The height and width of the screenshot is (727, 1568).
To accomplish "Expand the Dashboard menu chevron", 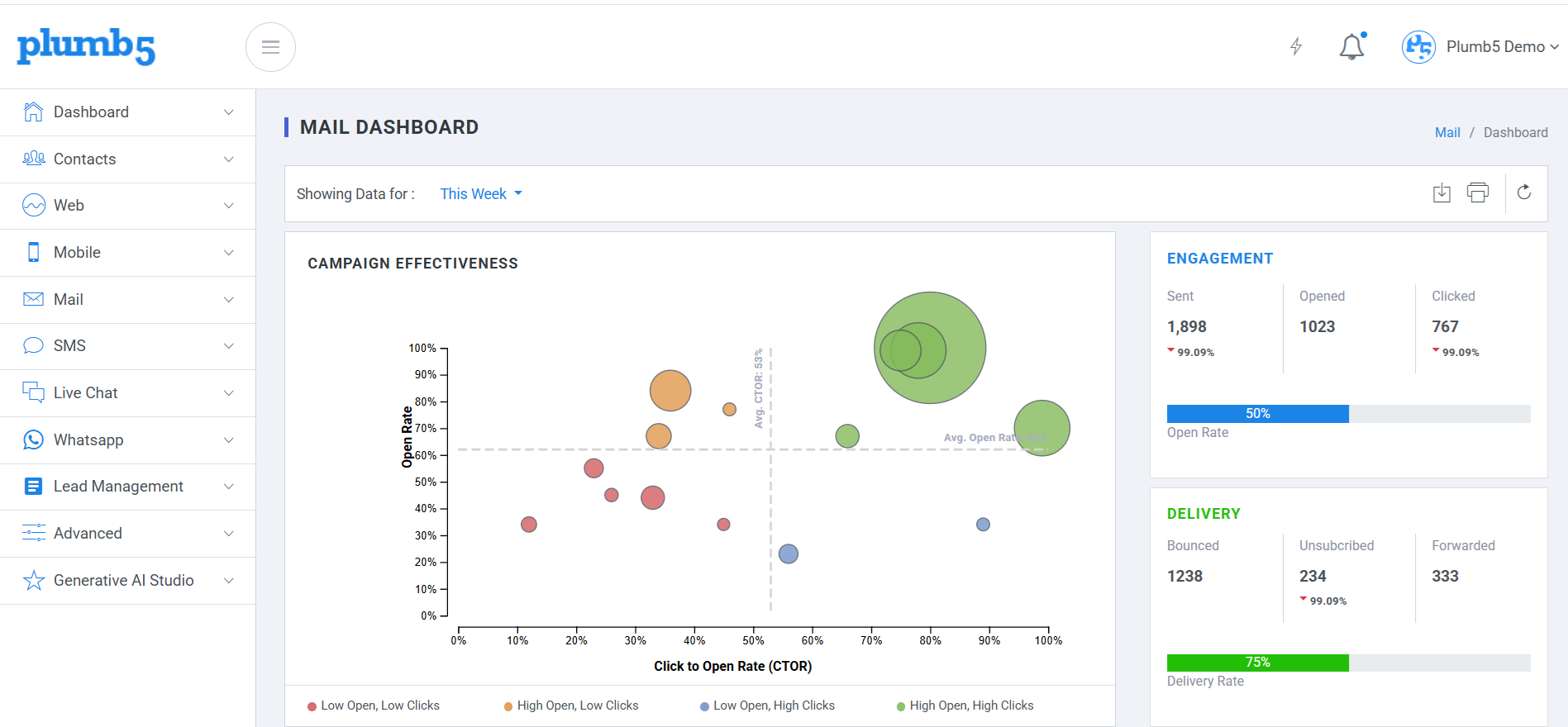I will point(229,112).
